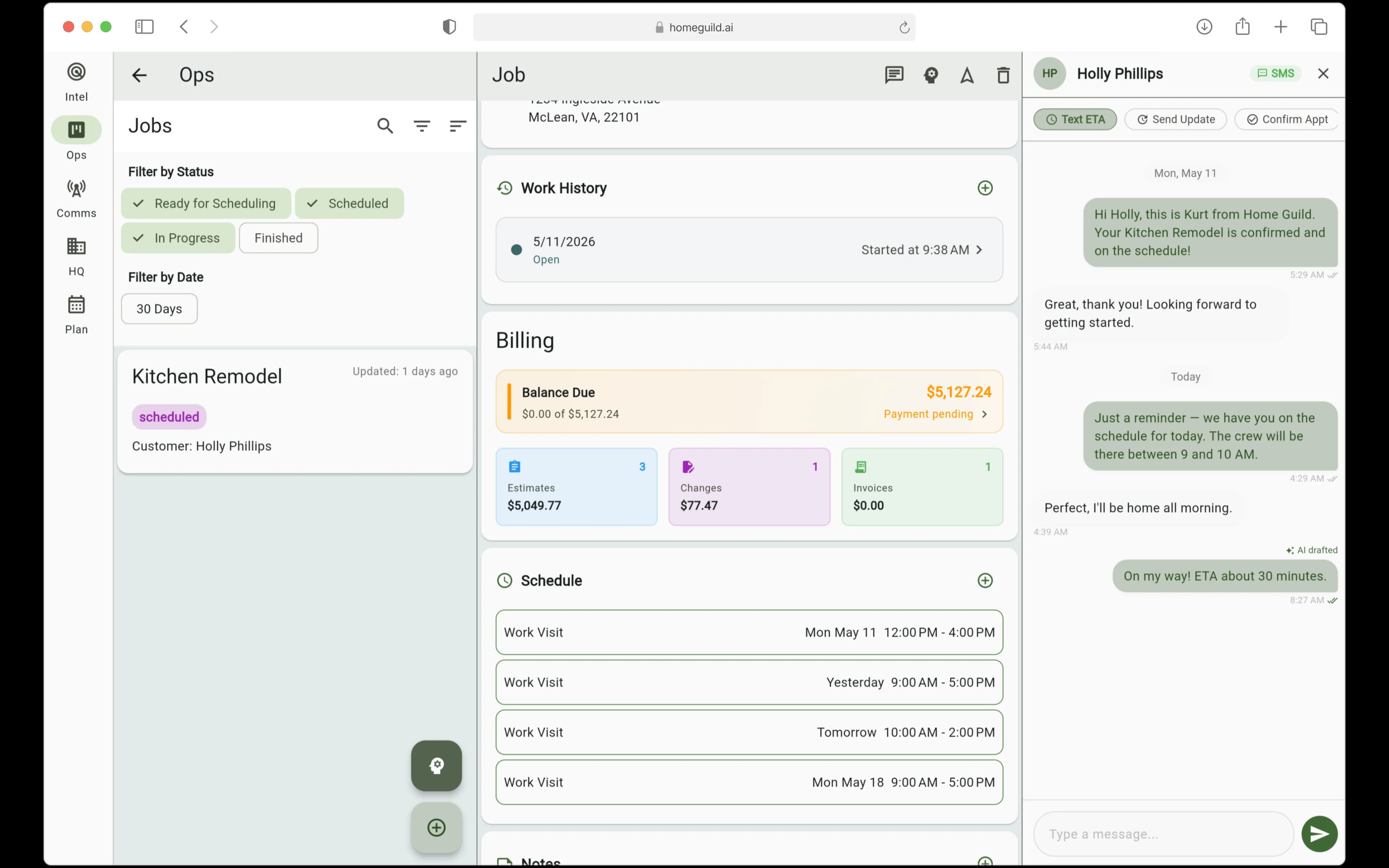The height and width of the screenshot is (868, 1389).
Task: Open the Intel section in sidebar
Action: (x=76, y=82)
